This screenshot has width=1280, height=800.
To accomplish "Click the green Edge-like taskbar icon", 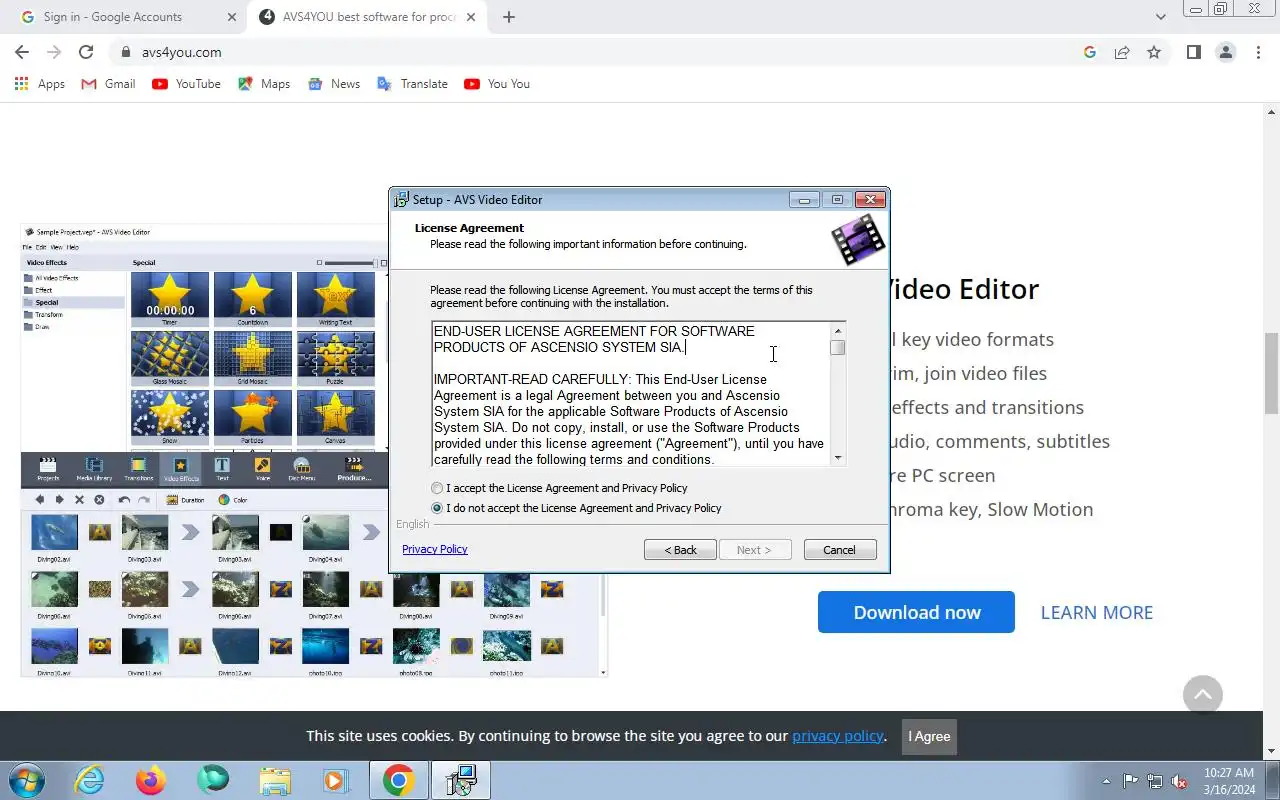I will tap(212, 780).
